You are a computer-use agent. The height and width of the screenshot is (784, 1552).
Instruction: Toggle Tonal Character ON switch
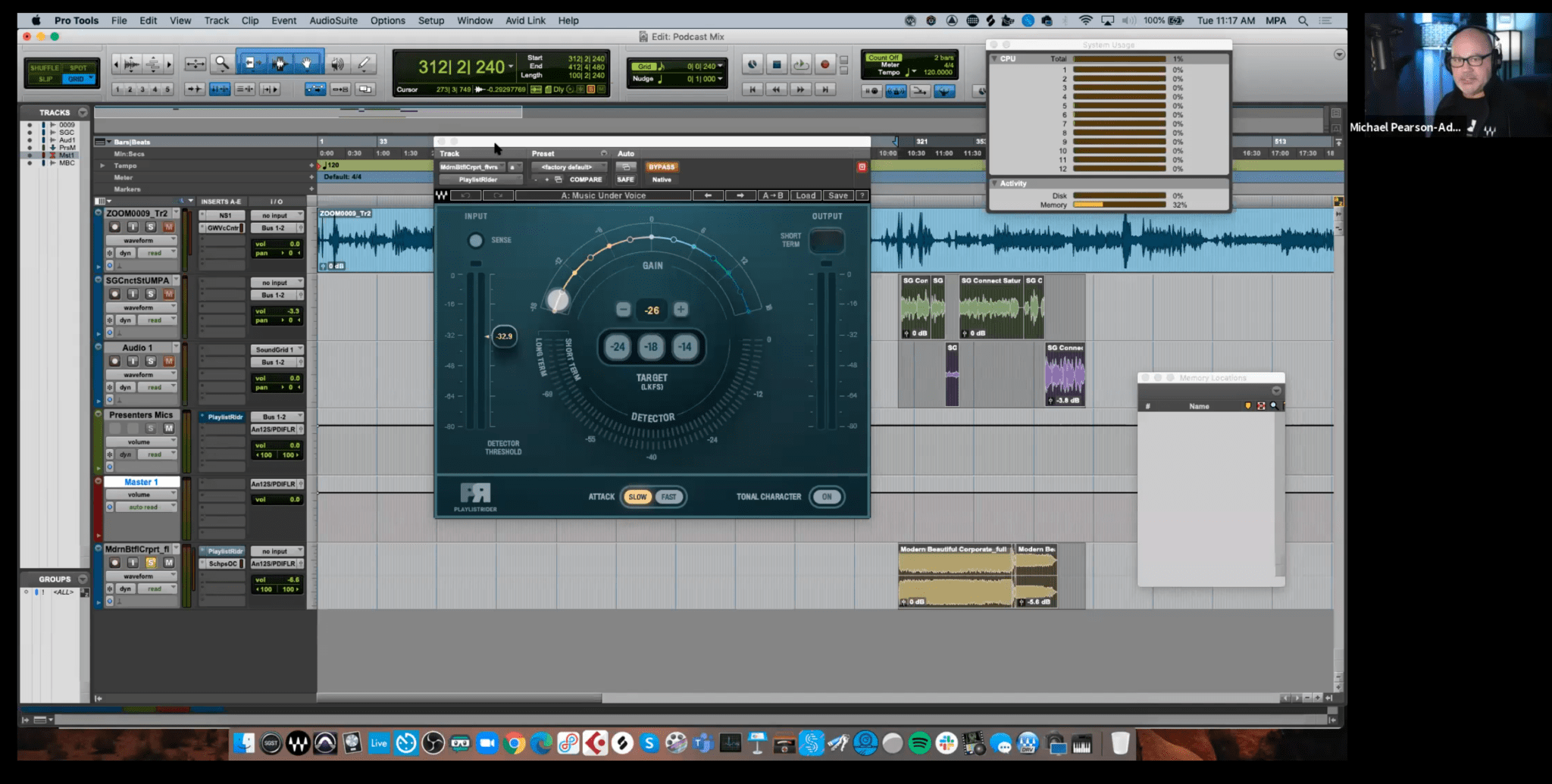(827, 497)
